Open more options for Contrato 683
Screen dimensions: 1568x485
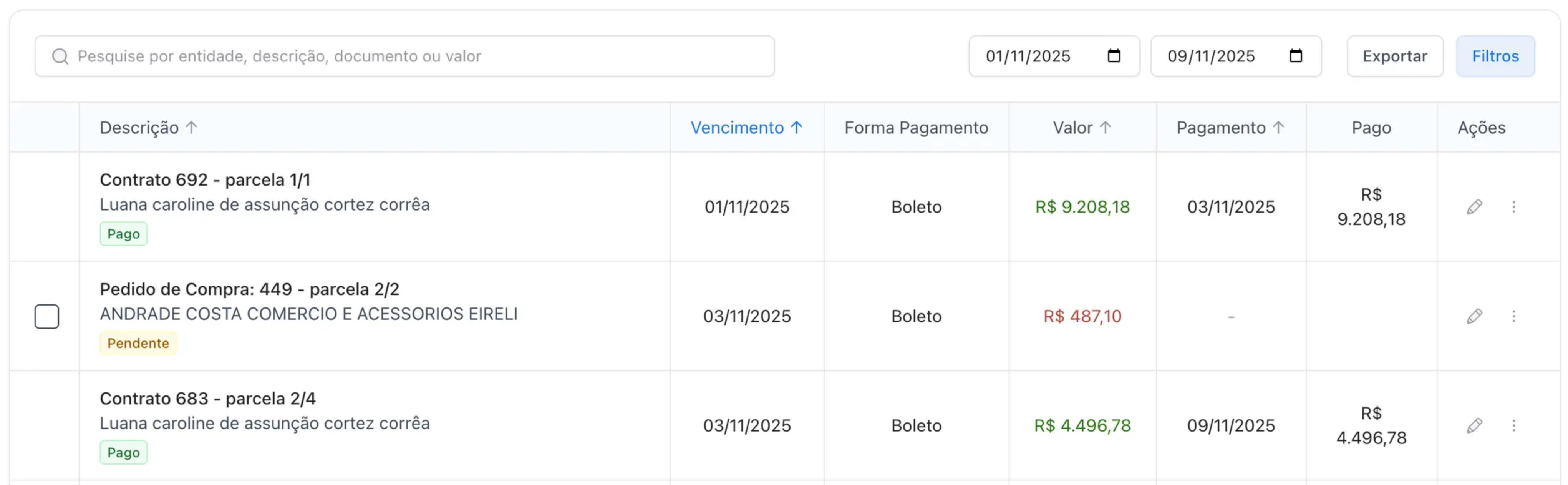pos(1514,425)
